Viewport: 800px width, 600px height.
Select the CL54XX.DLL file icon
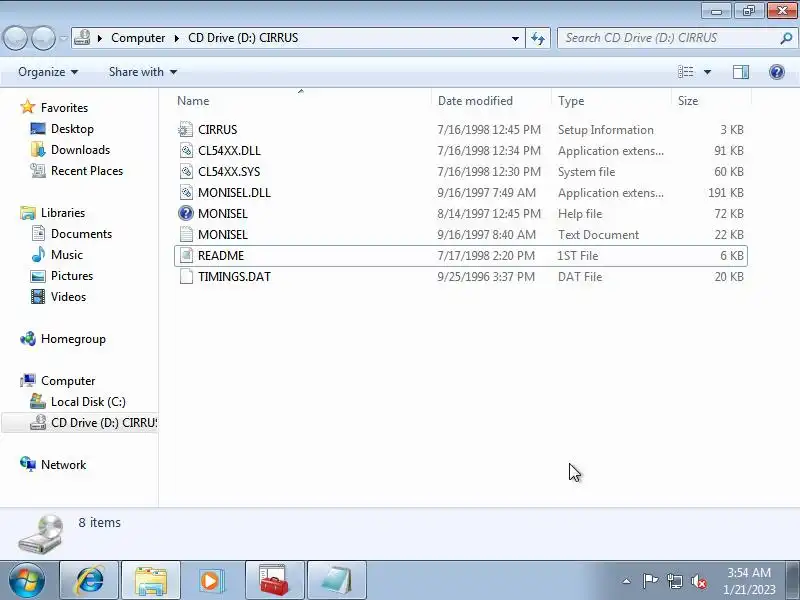(x=186, y=151)
